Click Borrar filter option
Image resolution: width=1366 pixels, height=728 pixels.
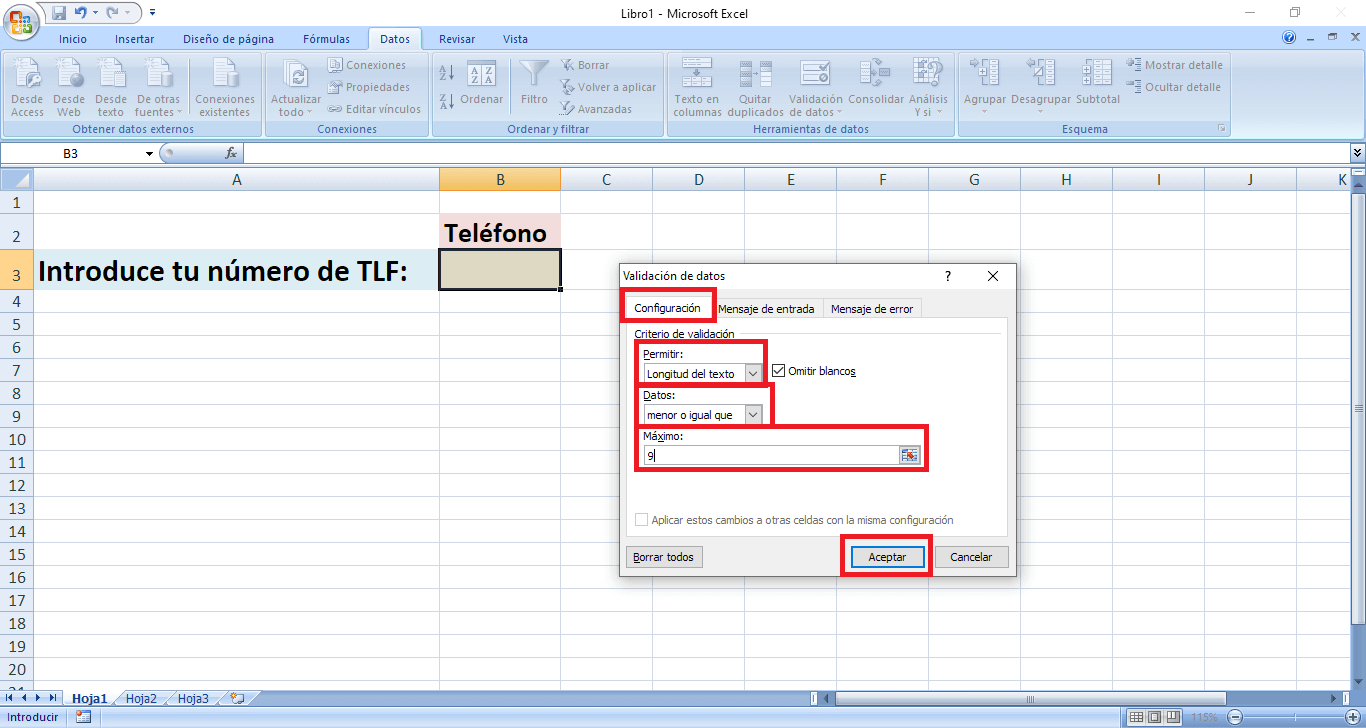[x=584, y=65]
